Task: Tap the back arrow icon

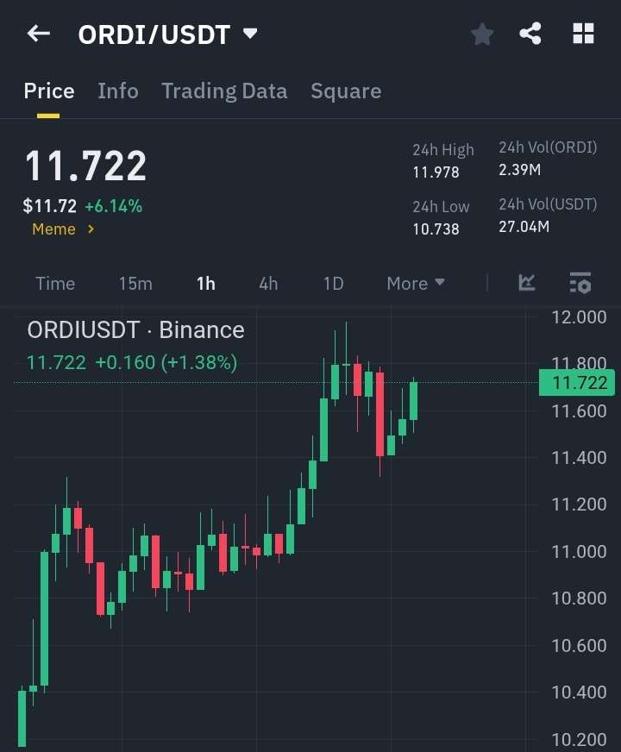Action: (x=38, y=34)
